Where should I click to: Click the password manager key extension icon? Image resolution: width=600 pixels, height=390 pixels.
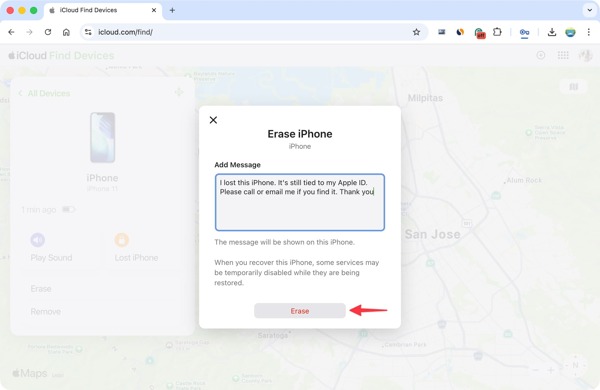pos(524,32)
